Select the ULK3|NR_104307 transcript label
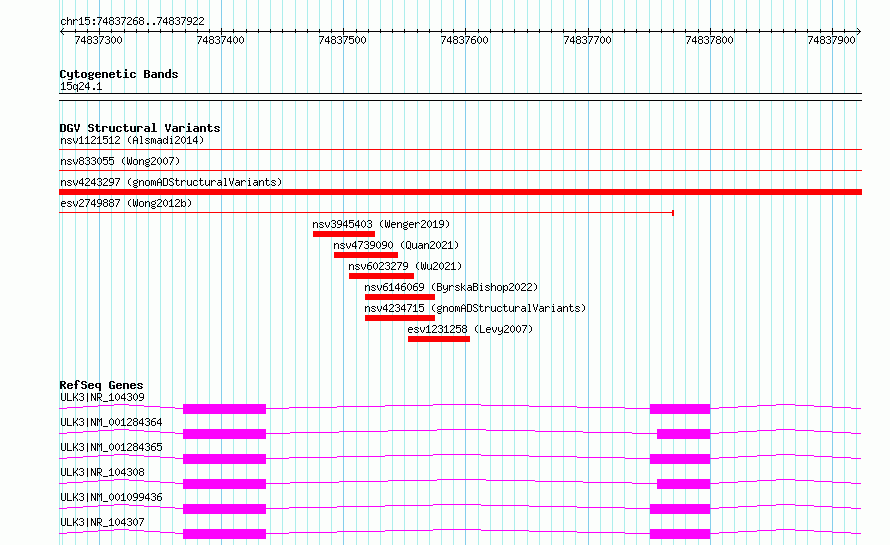The height and width of the screenshot is (545, 890). (x=102, y=522)
